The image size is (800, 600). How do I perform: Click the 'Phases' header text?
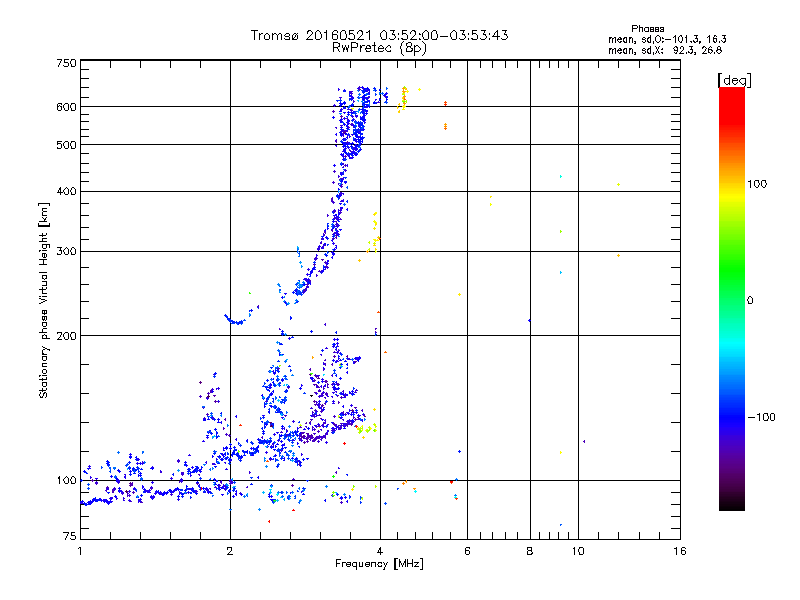coord(647,29)
